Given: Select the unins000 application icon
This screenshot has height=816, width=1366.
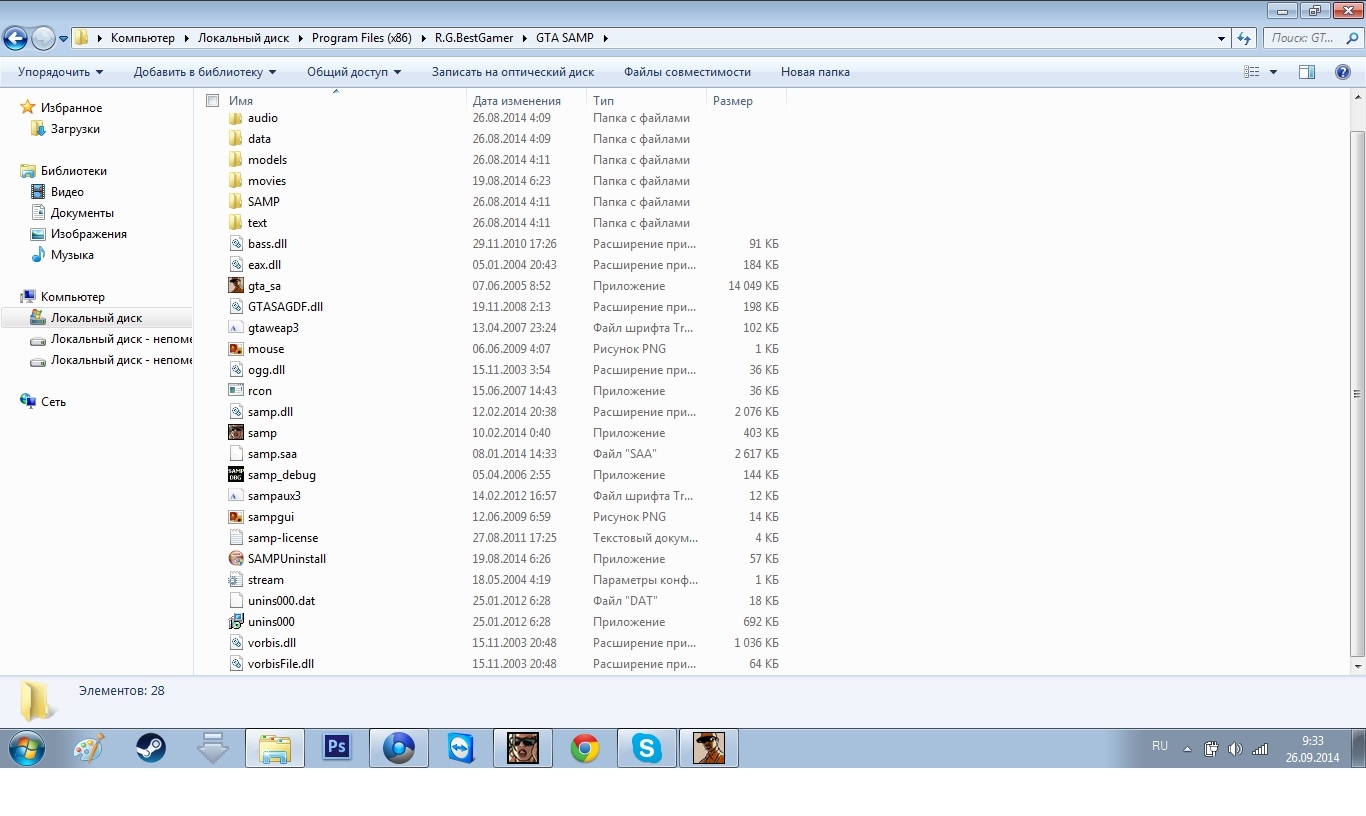Looking at the screenshot, I should (x=236, y=622).
